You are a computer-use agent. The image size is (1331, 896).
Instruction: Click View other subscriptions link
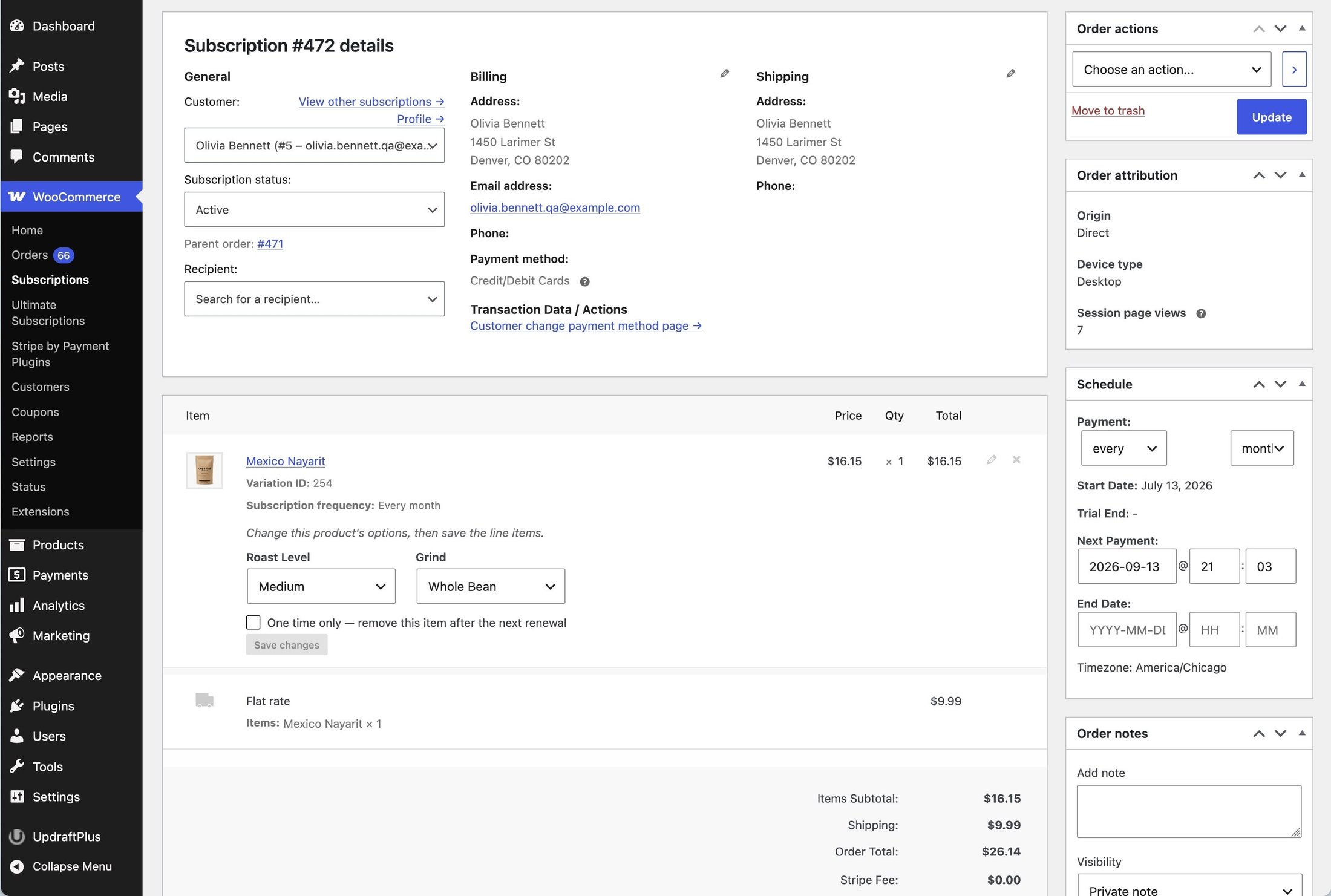coord(371,102)
